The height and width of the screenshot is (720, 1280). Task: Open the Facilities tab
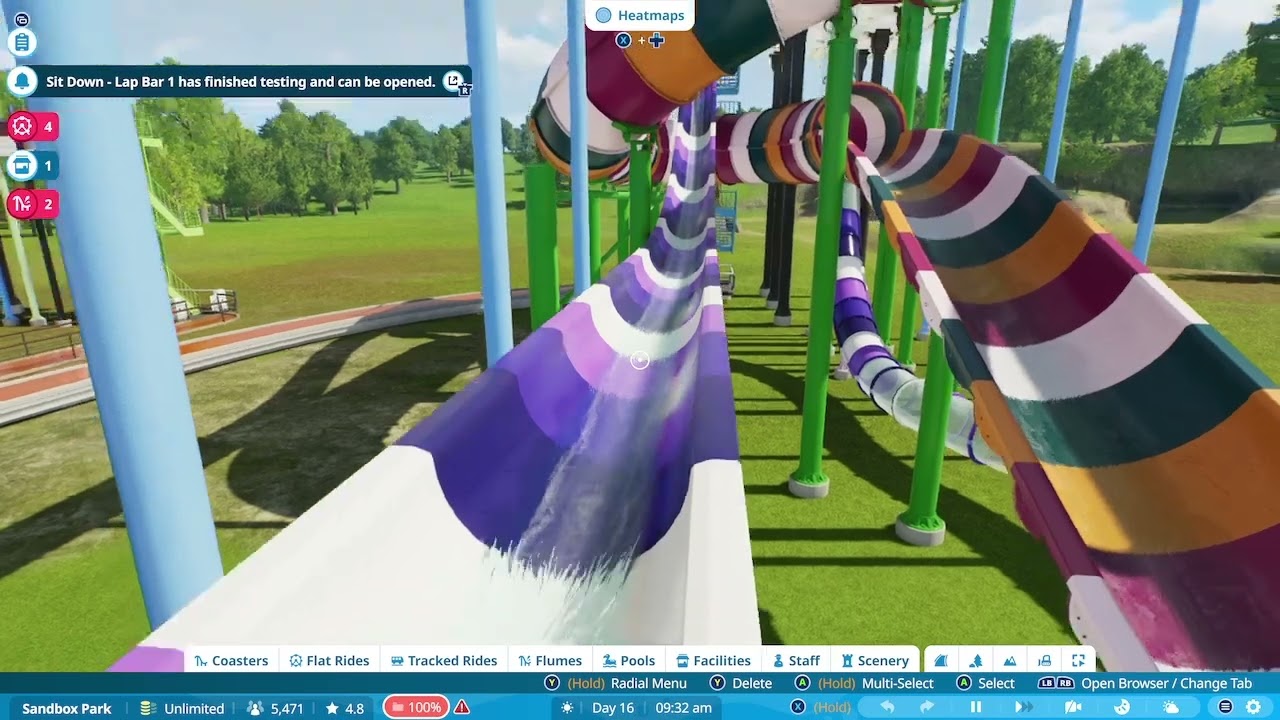tap(713, 660)
